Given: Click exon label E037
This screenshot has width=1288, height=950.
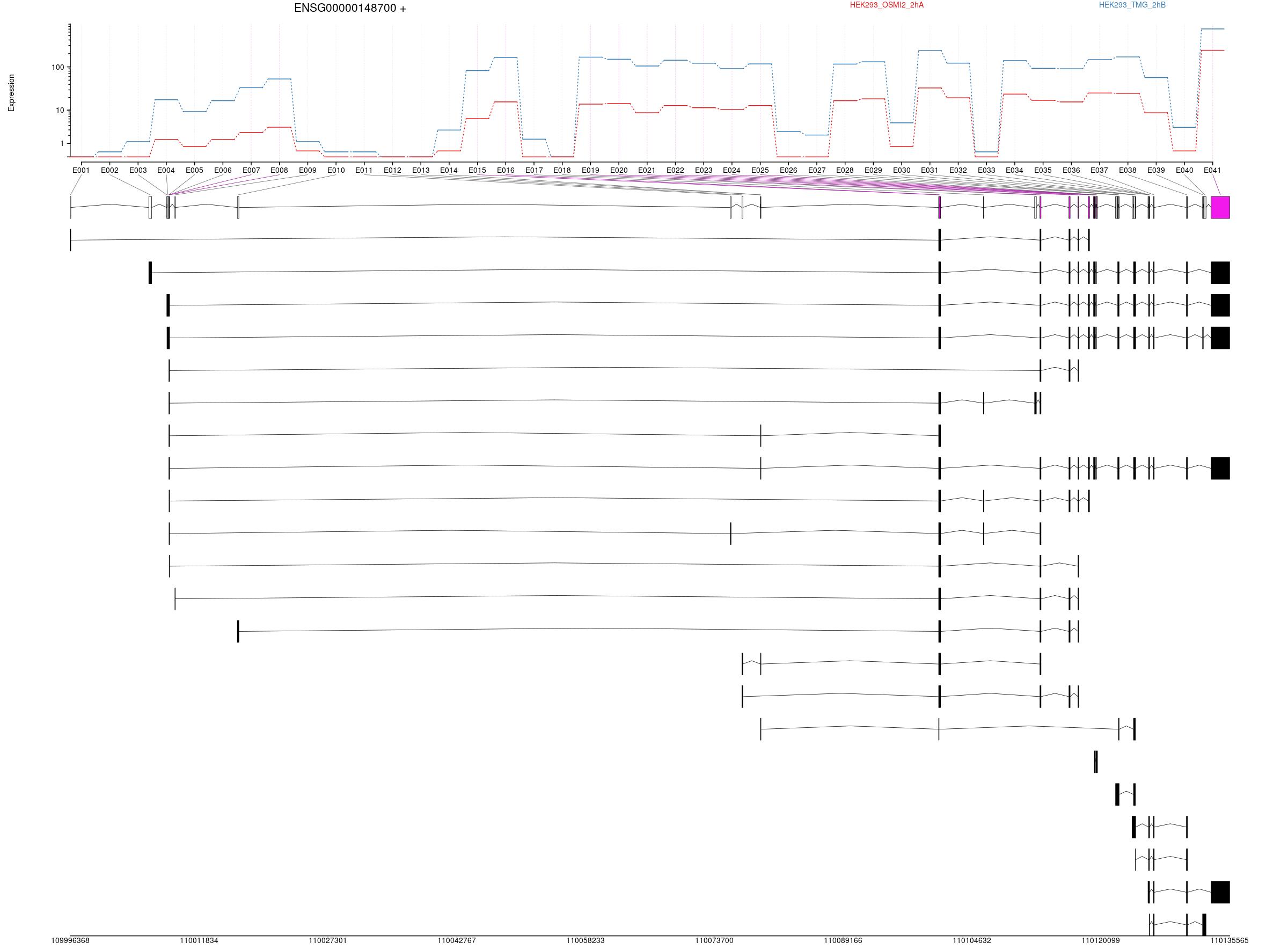Looking at the screenshot, I should click(1100, 170).
